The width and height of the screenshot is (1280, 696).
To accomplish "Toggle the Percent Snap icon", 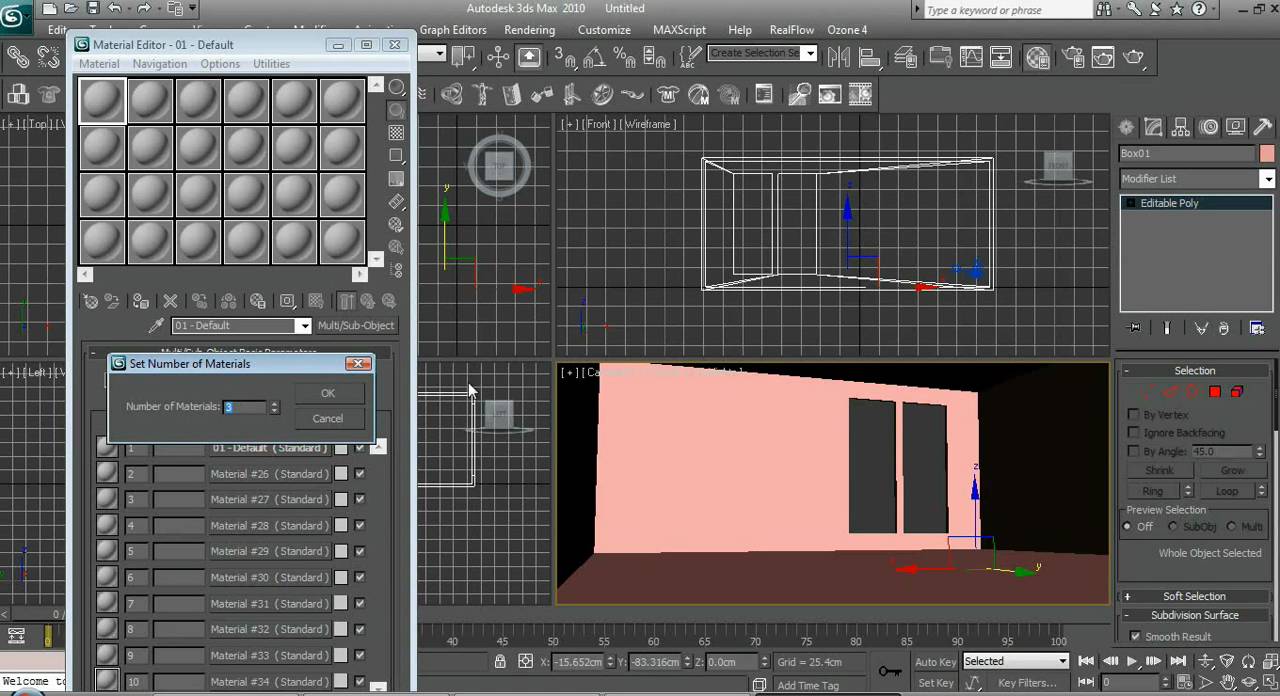I will [623, 57].
